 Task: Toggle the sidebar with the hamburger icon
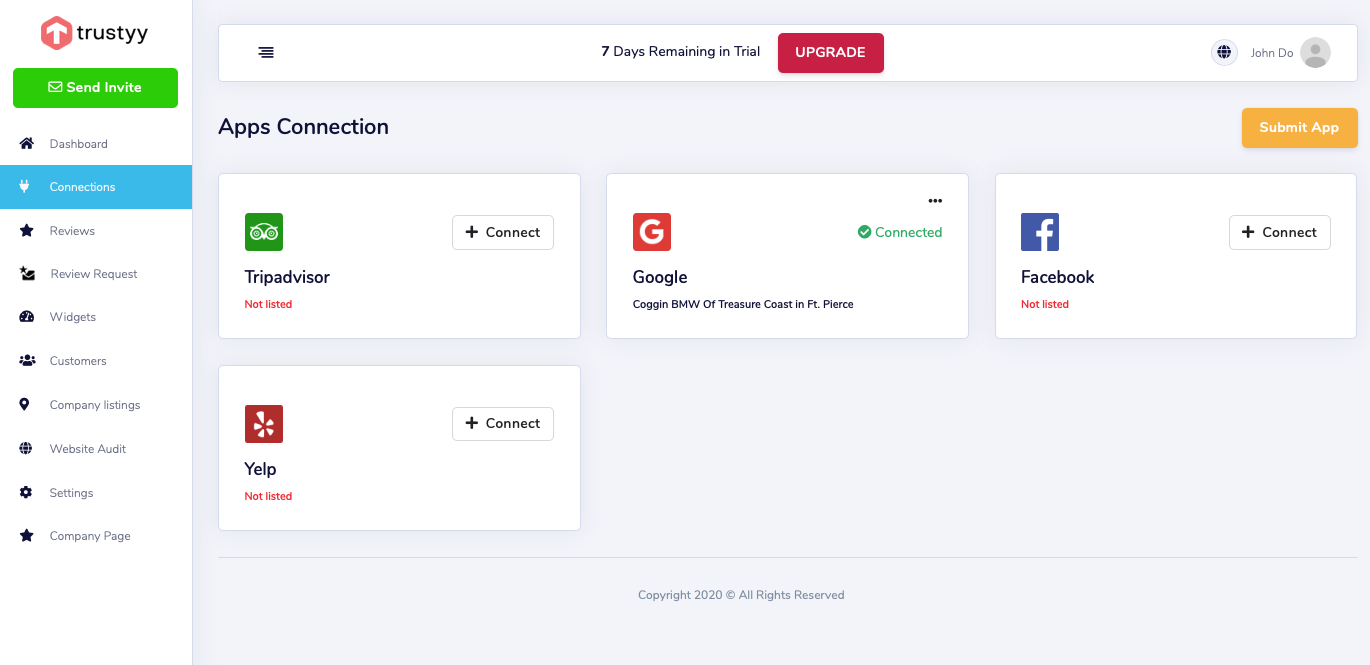(266, 52)
